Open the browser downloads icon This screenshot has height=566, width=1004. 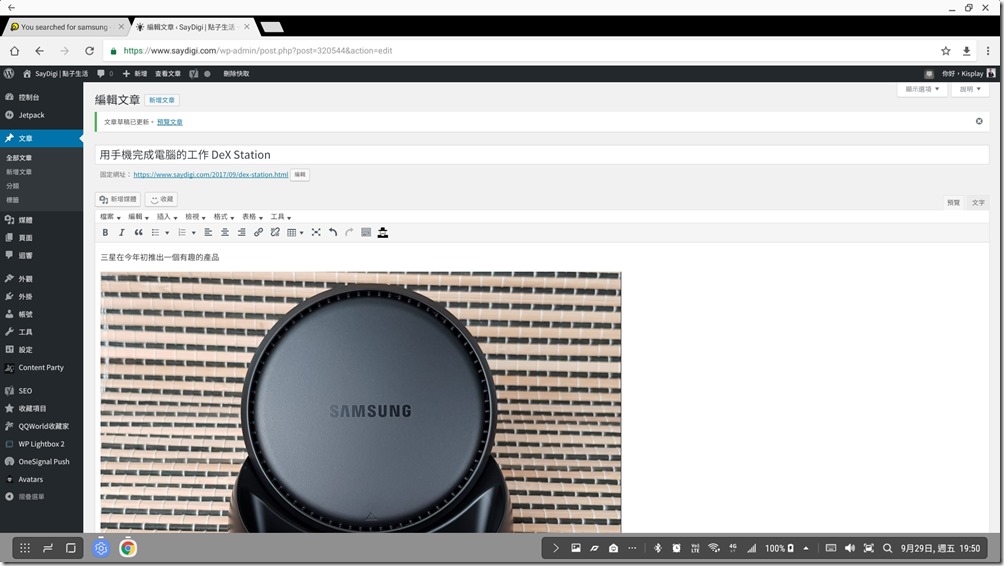966,51
